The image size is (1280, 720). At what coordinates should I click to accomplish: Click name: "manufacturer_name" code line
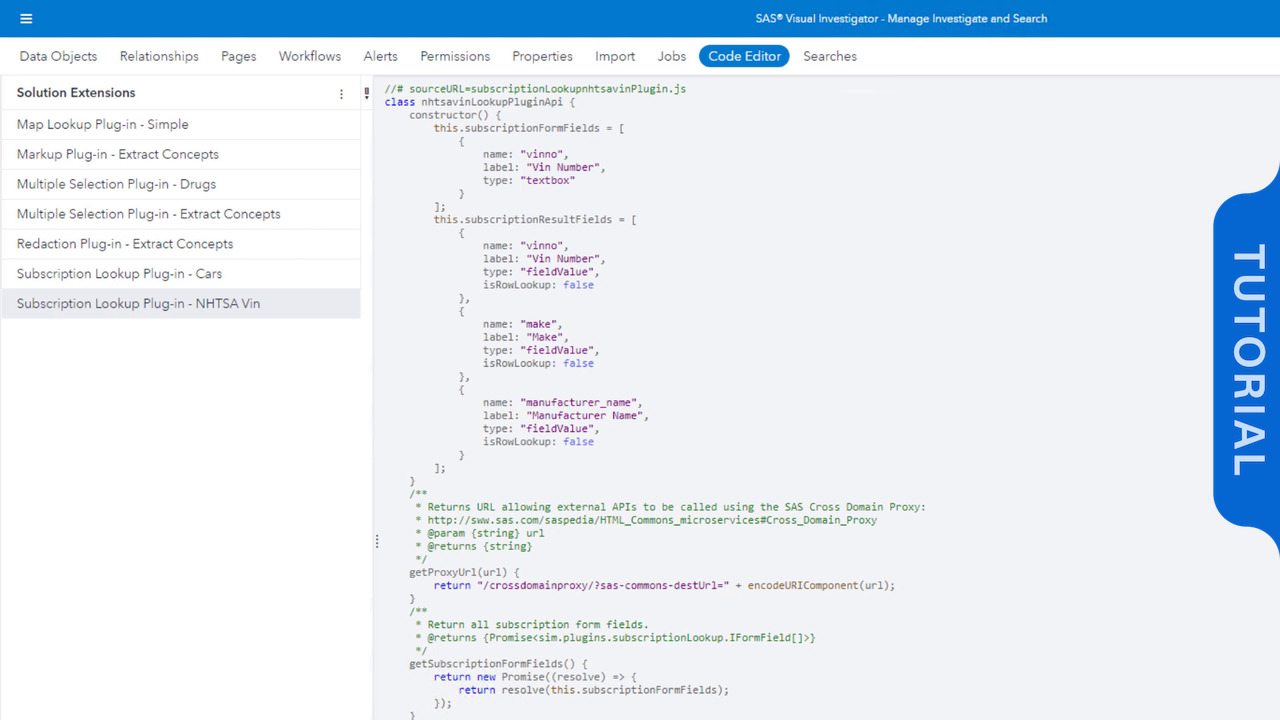tap(562, 402)
